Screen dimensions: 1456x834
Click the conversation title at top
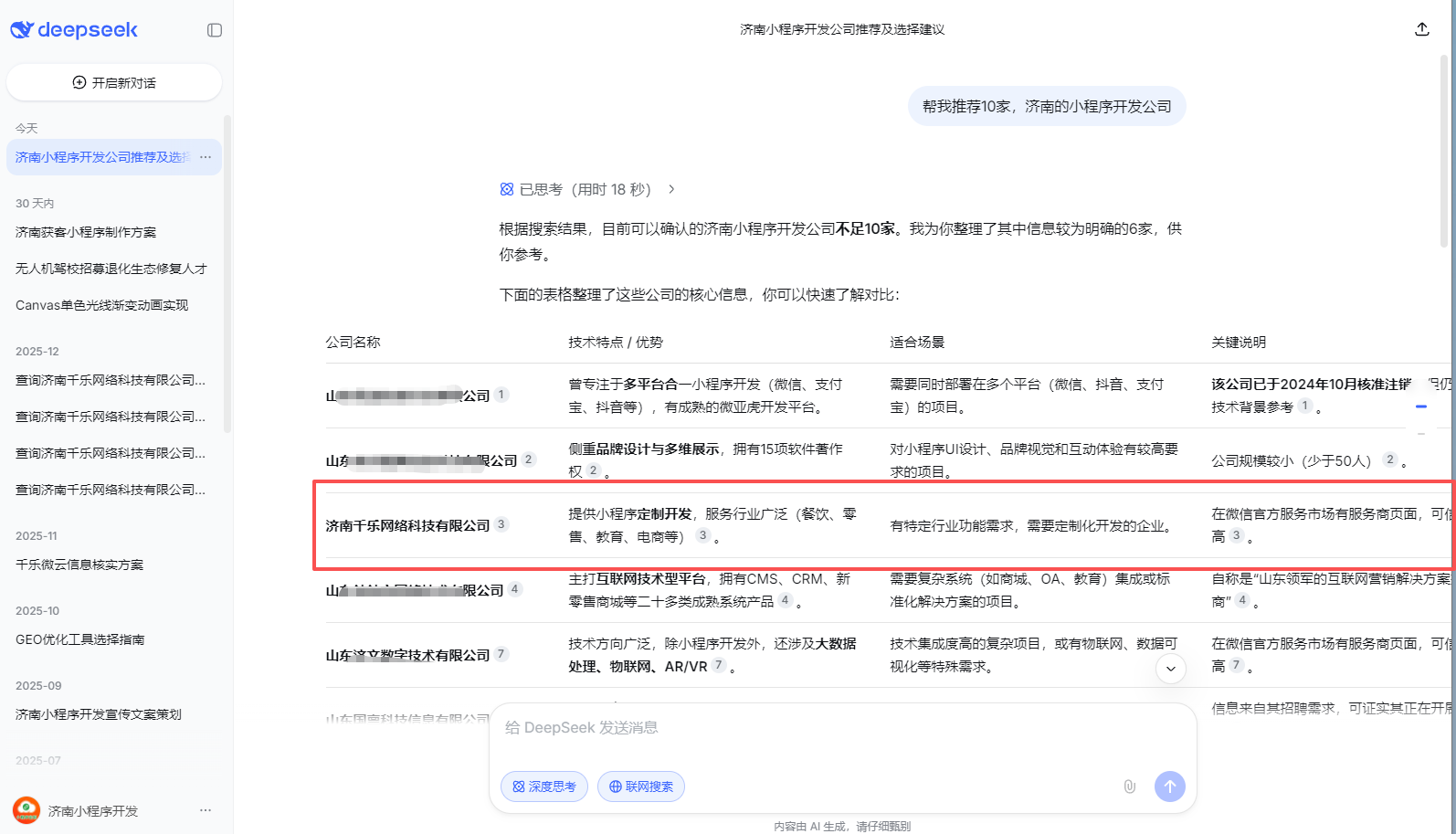[842, 29]
